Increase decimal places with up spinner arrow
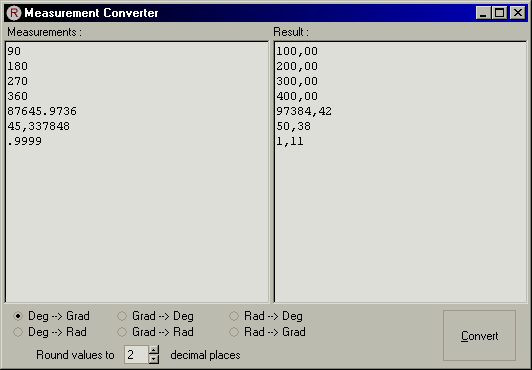Image resolution: width=532 pixels, height=370 pixels. pos(154,350)
